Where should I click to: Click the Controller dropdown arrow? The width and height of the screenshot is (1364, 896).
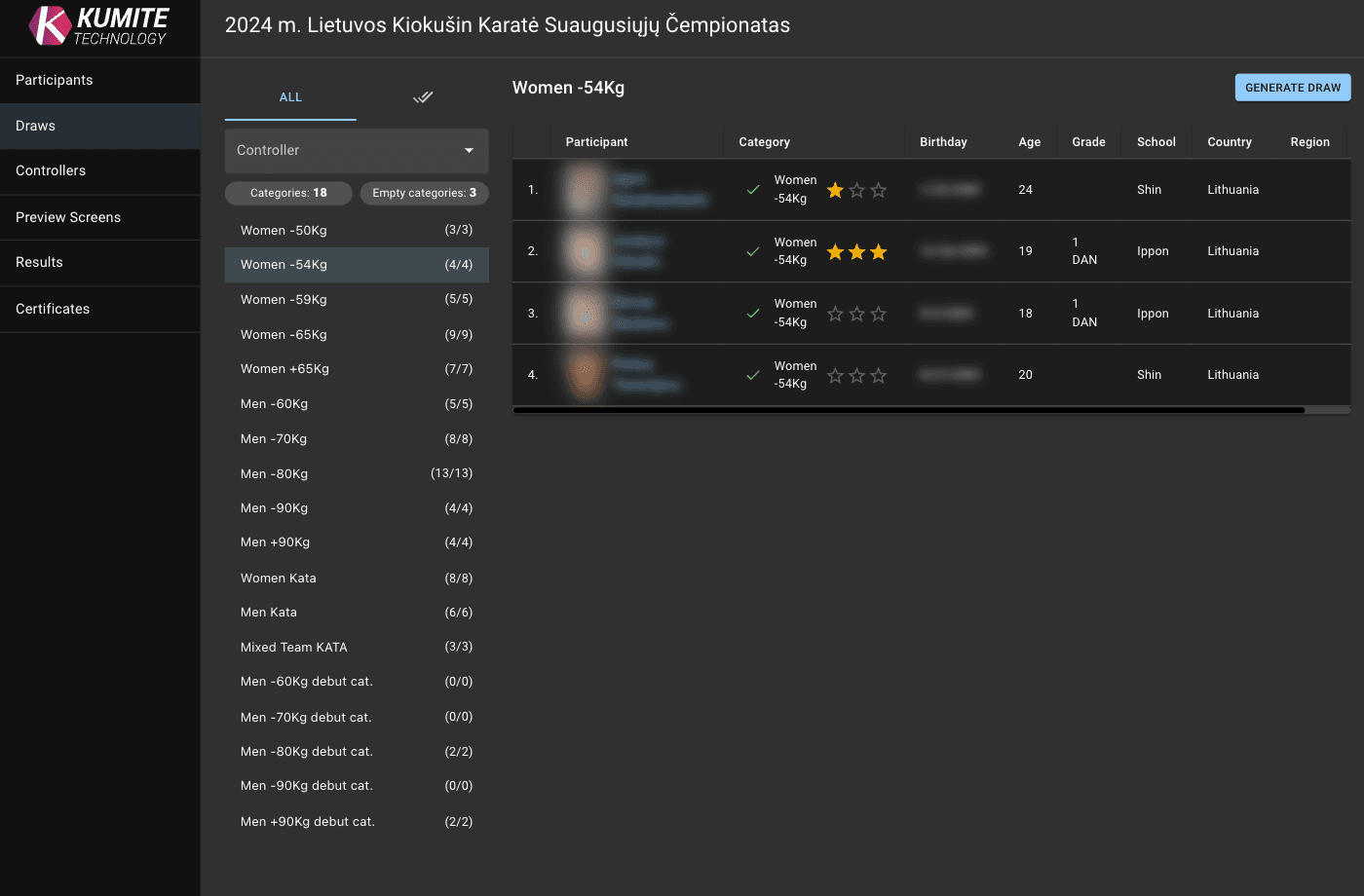[469, 150]
